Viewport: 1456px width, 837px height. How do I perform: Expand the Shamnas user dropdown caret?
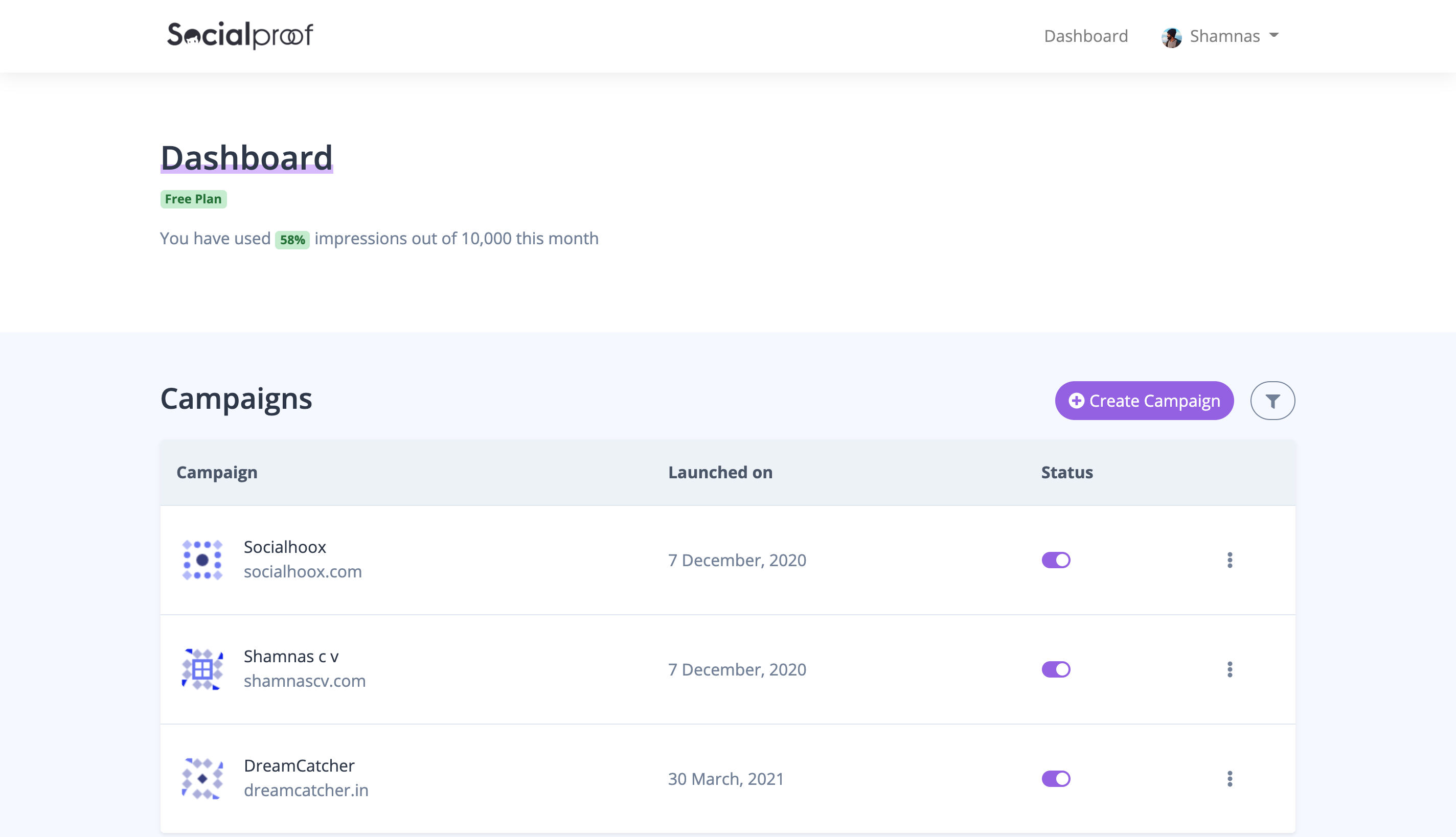point(1273,36)
